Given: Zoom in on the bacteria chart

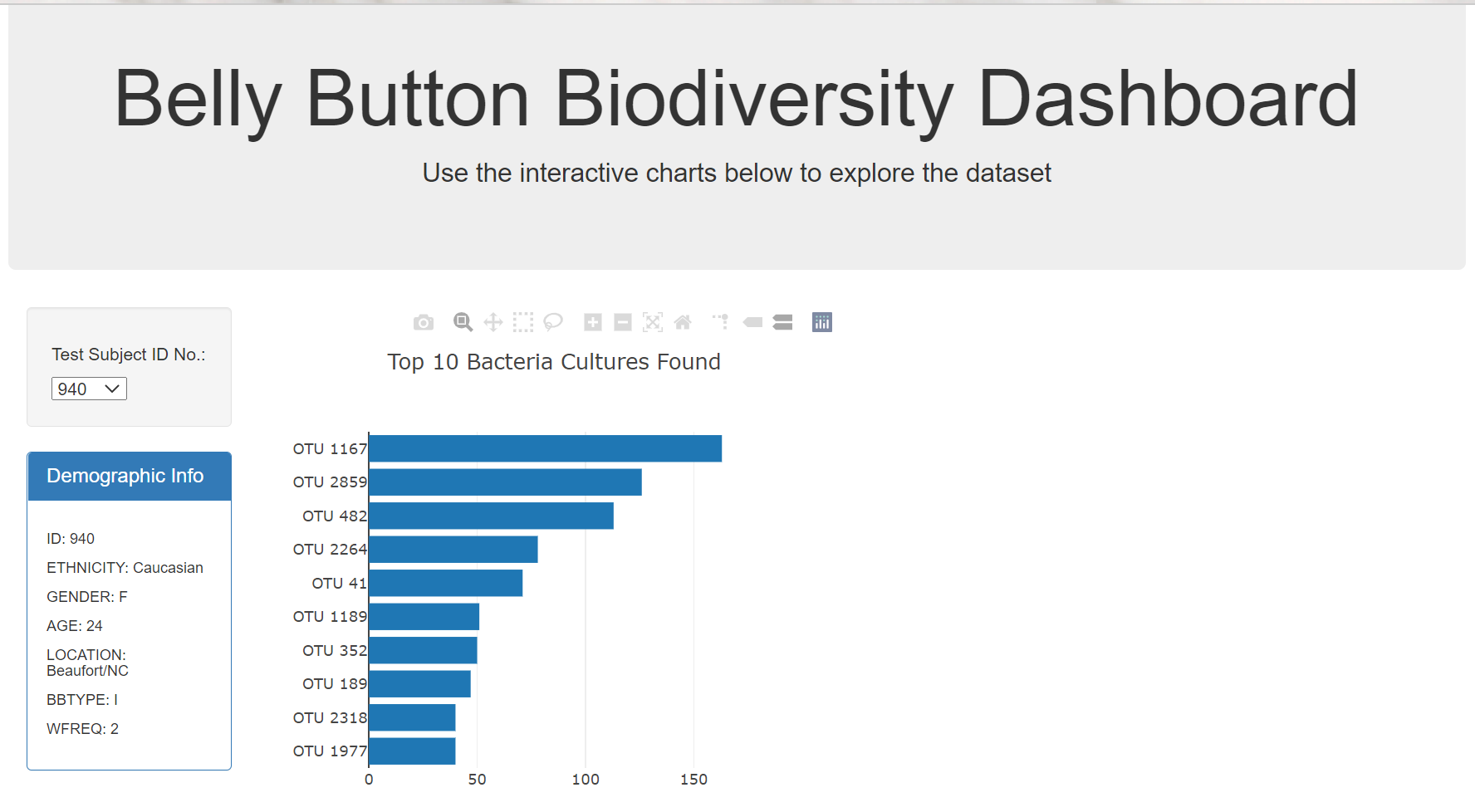Looking at the screenshot, I should [592, 322].
